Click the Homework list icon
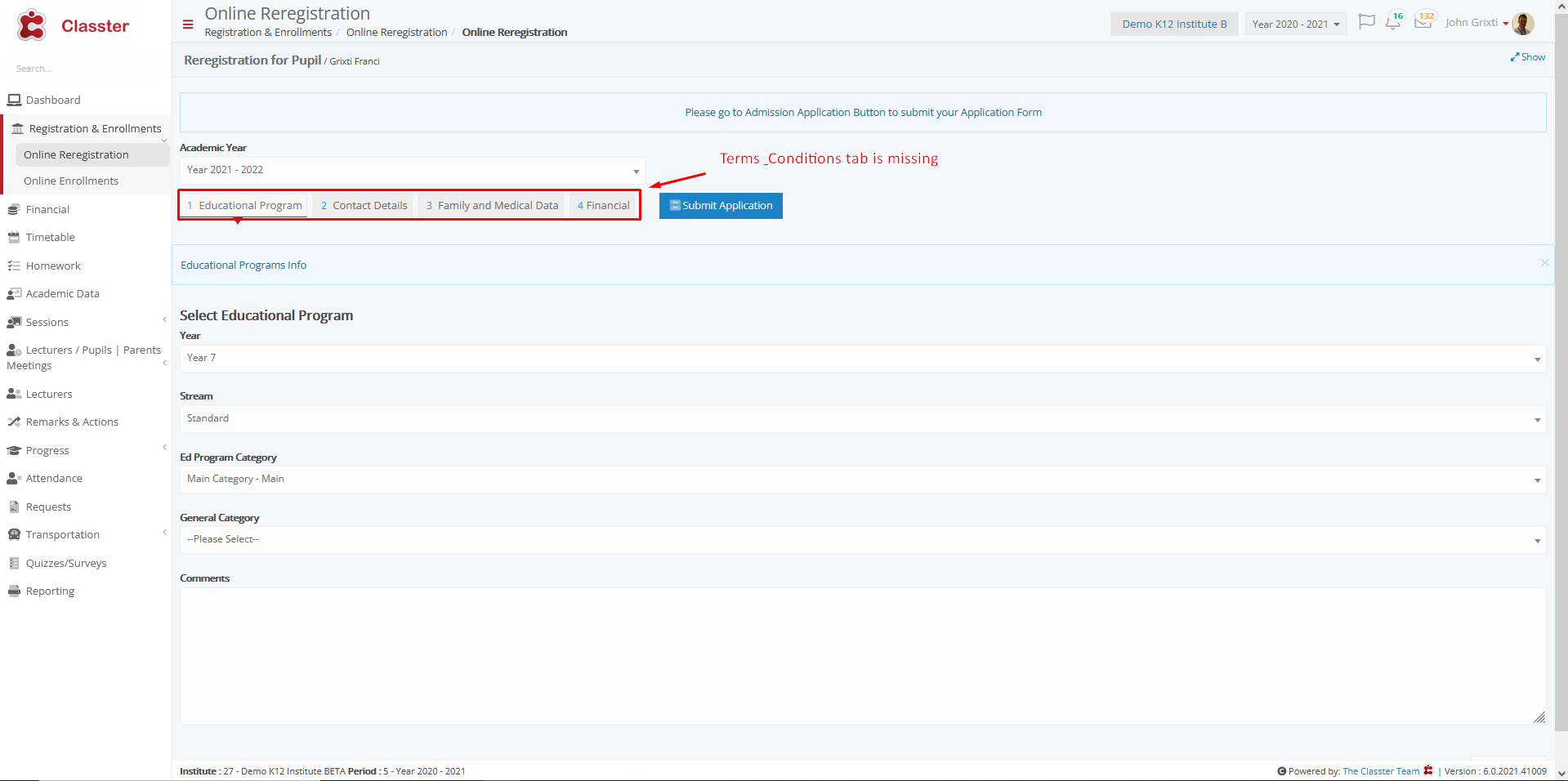The width and height of the screenshot is (1568, 781). [x=14, y=266]
